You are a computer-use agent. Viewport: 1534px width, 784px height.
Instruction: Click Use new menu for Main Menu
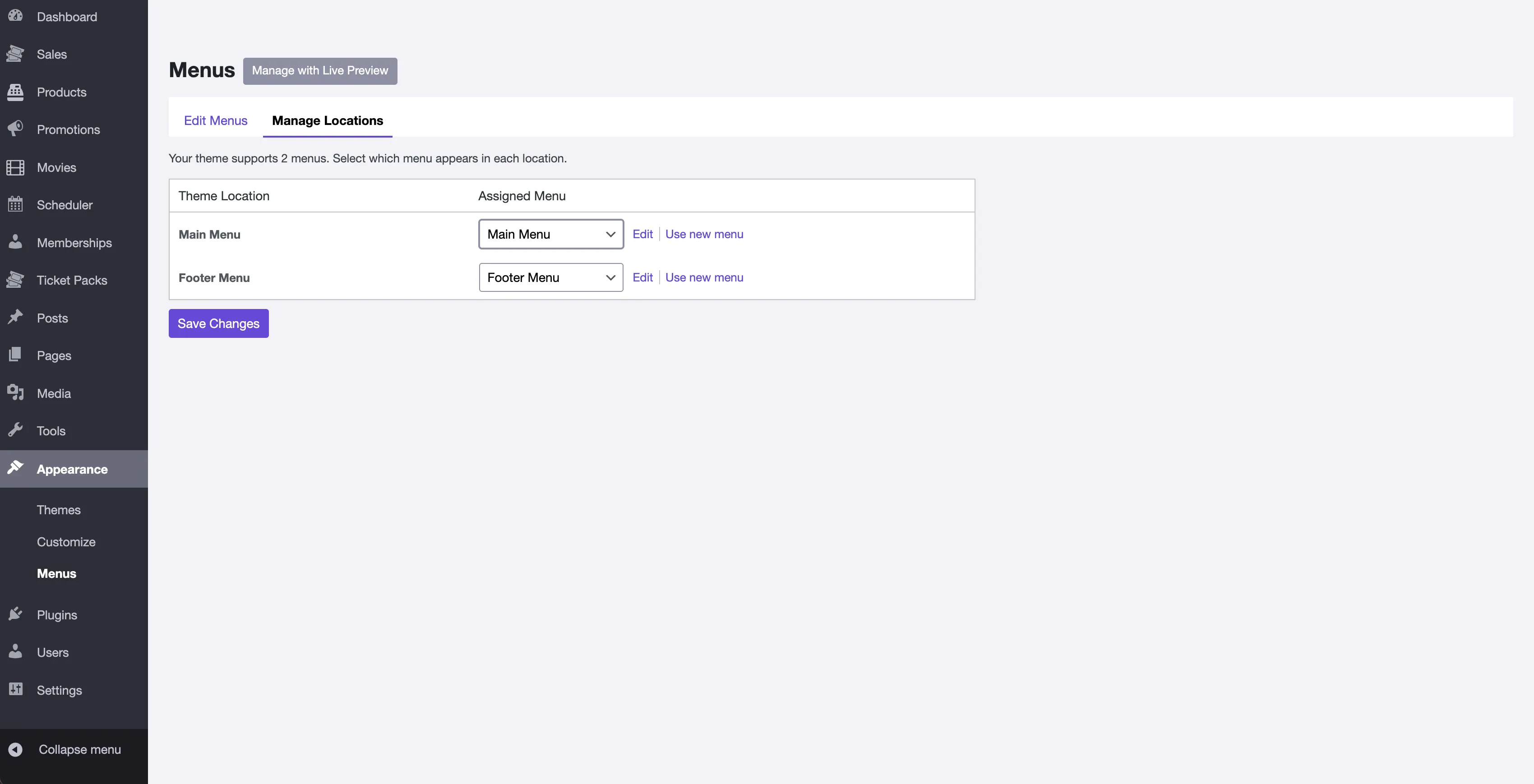(704, 234)
